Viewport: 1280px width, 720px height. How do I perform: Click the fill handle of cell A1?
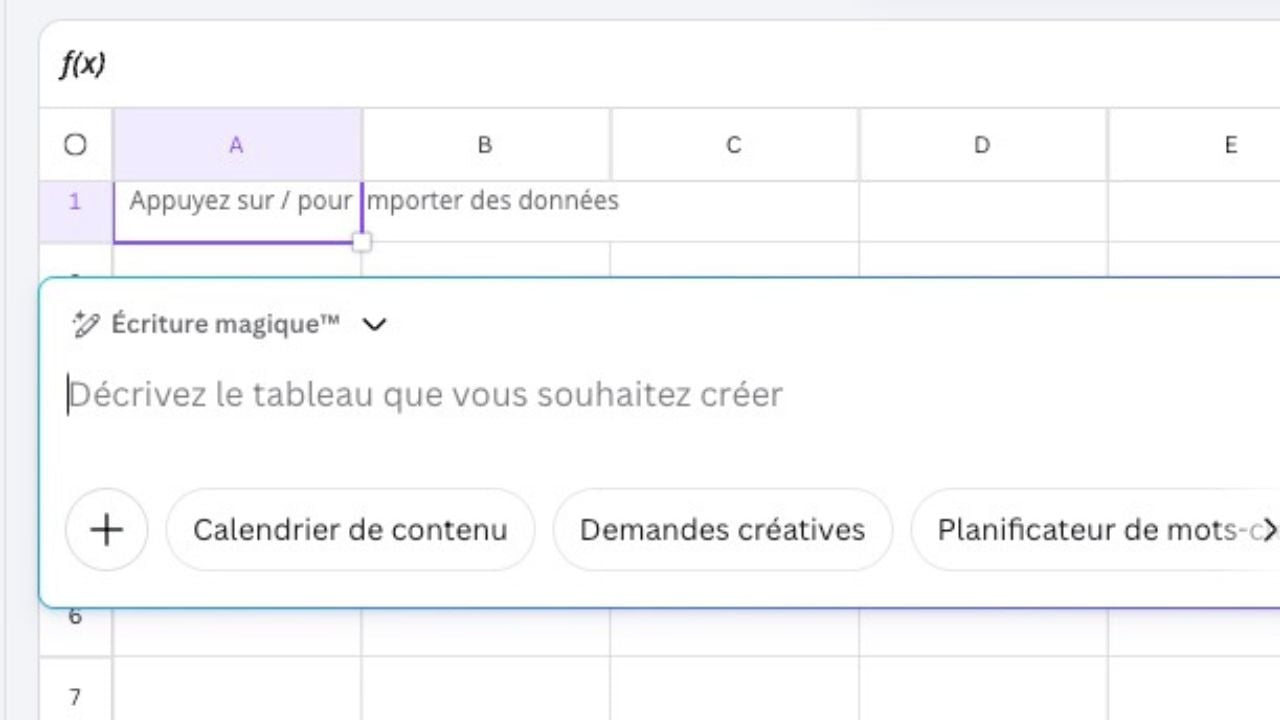click(362, 242)
